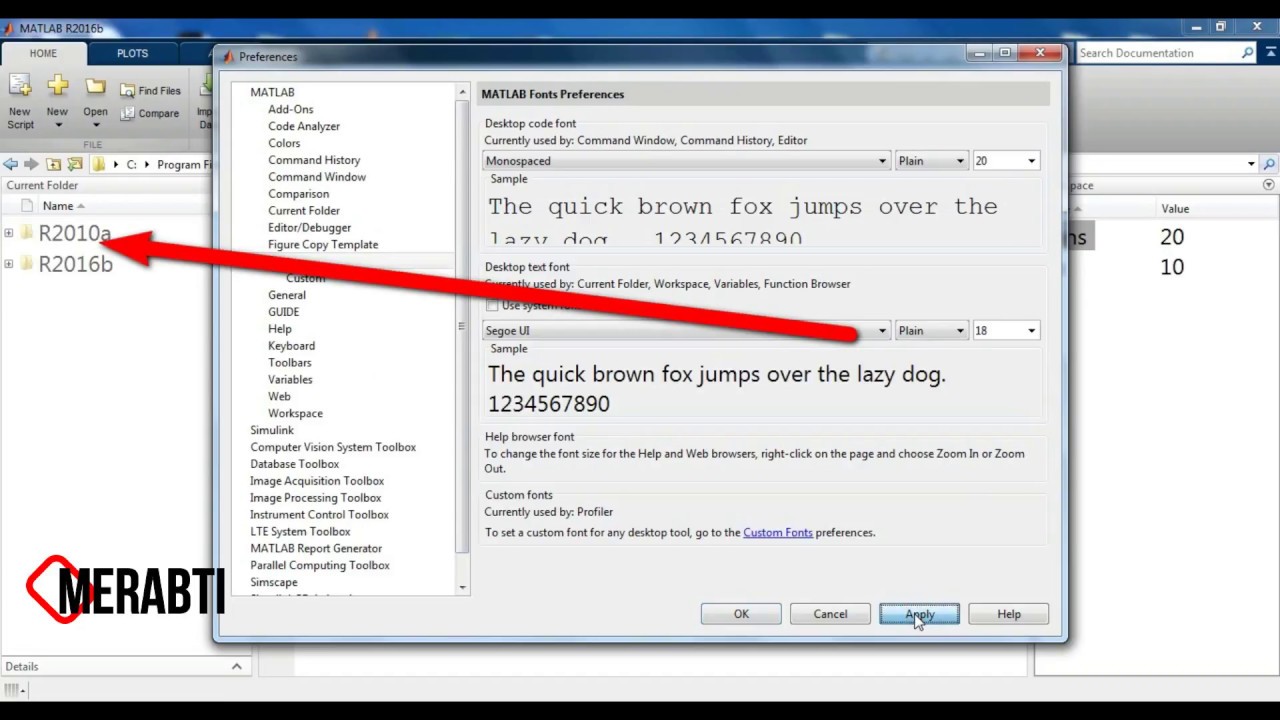Open the Custom Fonts link

click(778, 533)
